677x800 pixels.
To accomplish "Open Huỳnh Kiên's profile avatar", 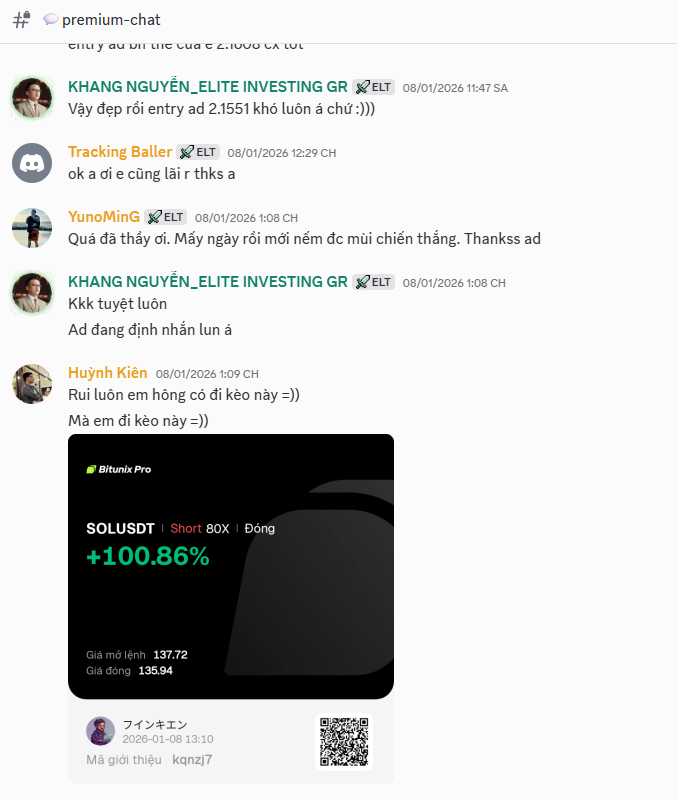I will coord(32,384).
